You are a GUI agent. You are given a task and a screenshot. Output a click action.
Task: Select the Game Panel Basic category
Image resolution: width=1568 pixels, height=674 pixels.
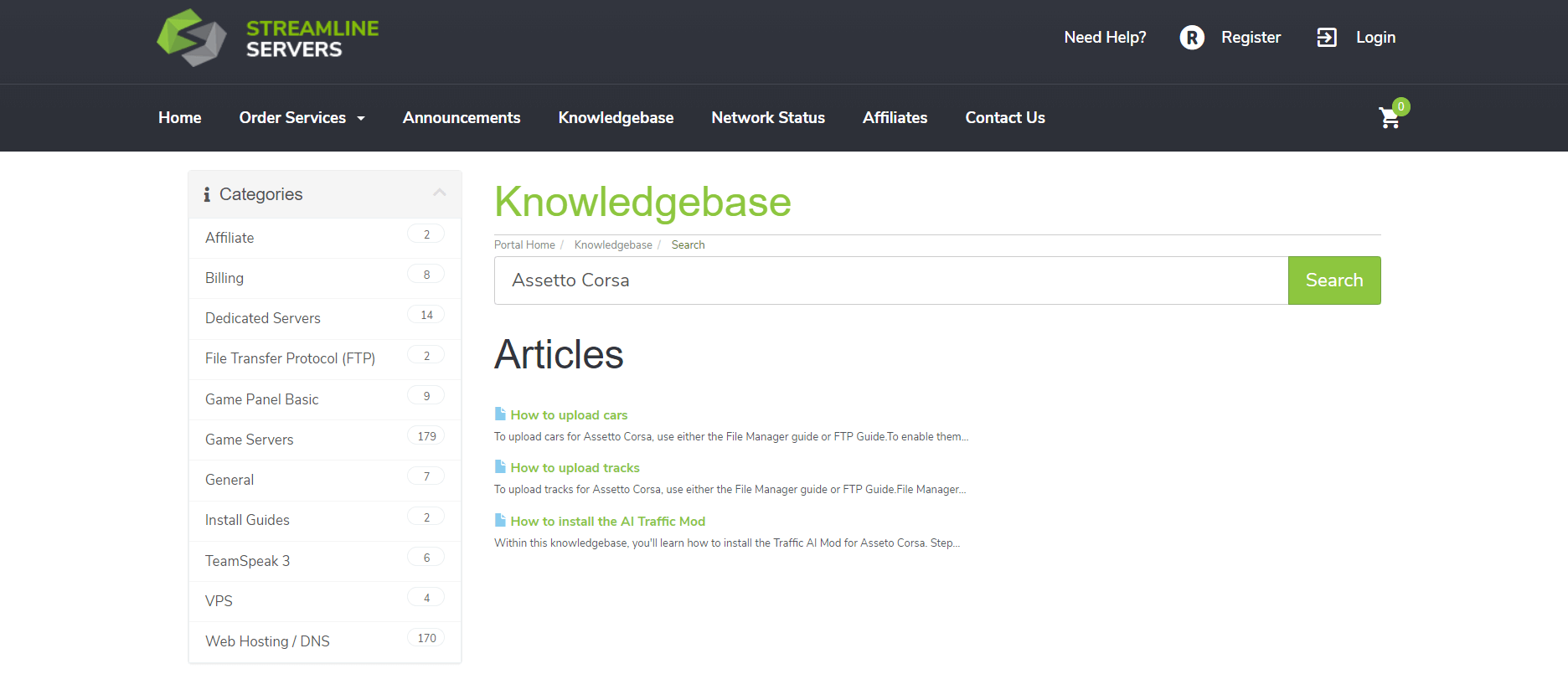click(x=325, y=399)
